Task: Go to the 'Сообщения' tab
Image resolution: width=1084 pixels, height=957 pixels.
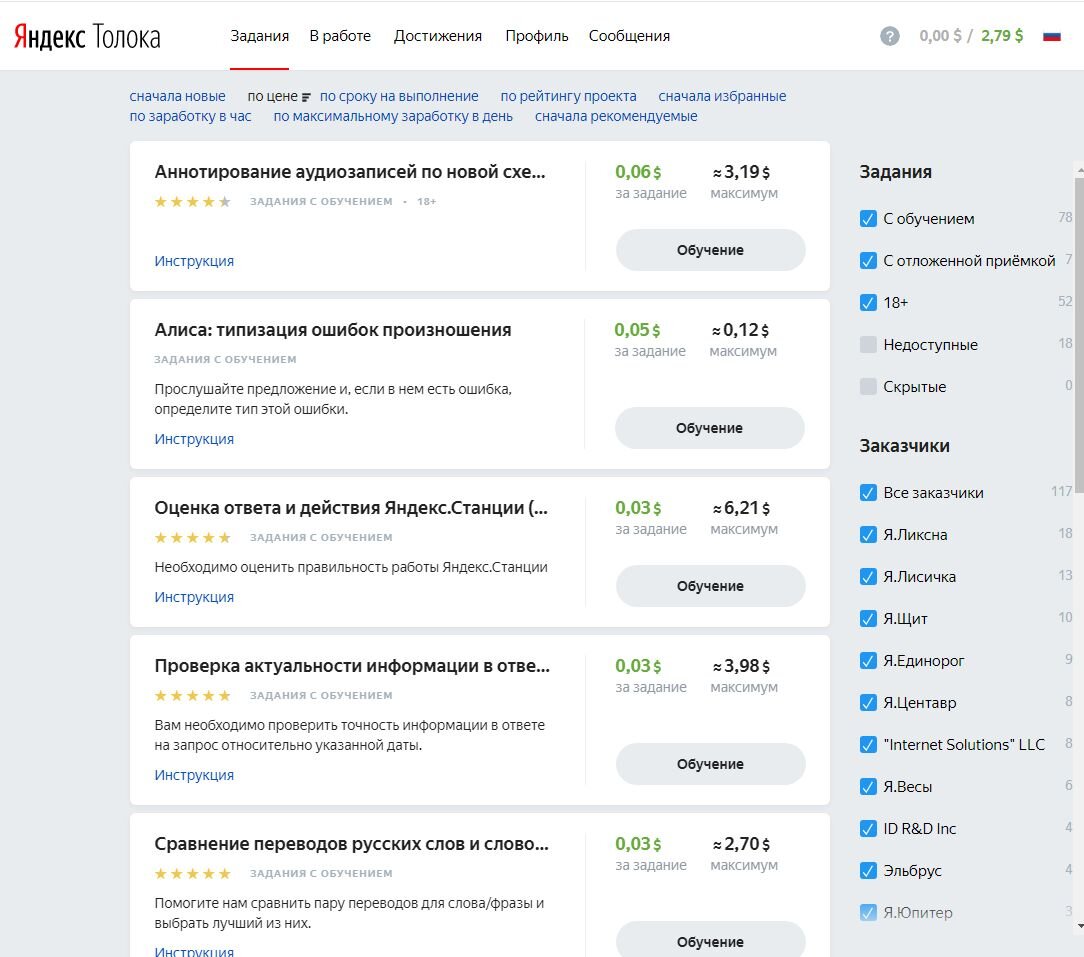Action: pyautogui.click(x=629, y=36)
